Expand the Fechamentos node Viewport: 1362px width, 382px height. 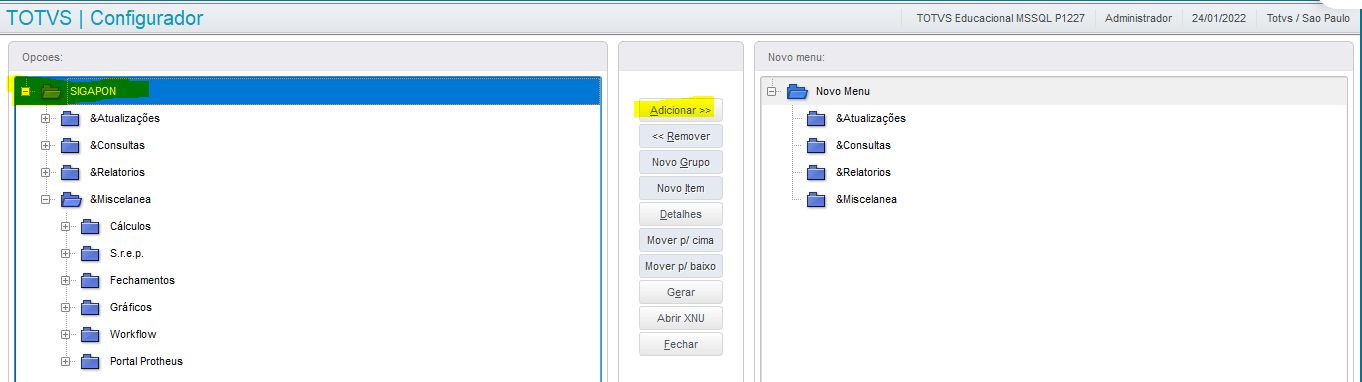[x=66, y=281]
